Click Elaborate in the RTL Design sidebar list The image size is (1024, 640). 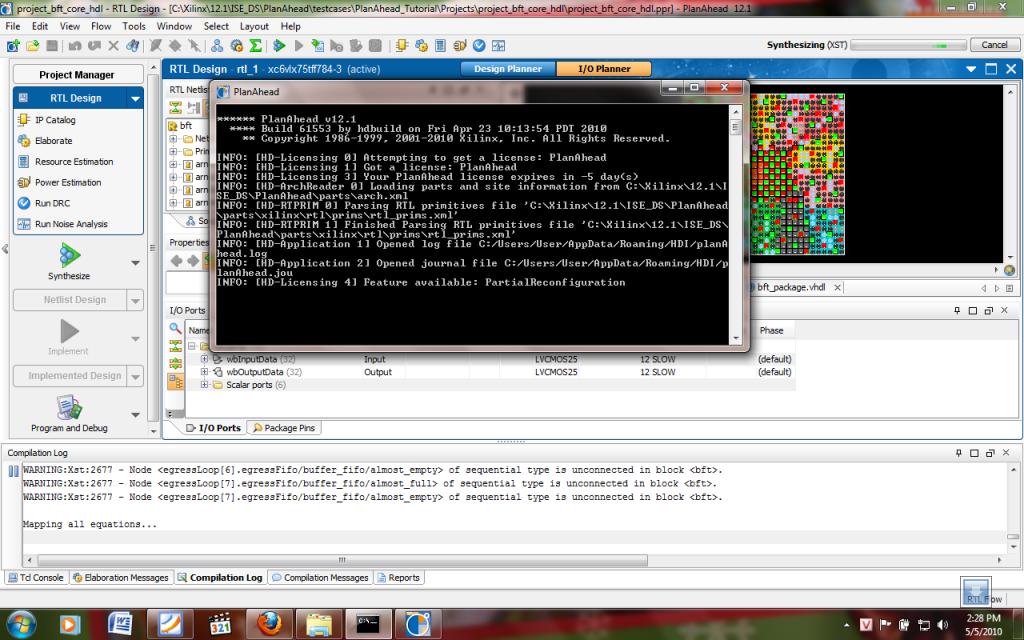(54, 140)
